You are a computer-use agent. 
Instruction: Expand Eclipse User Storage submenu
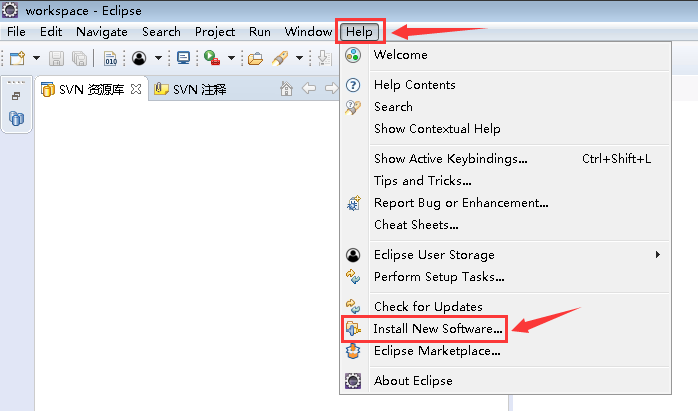(657, 254)
